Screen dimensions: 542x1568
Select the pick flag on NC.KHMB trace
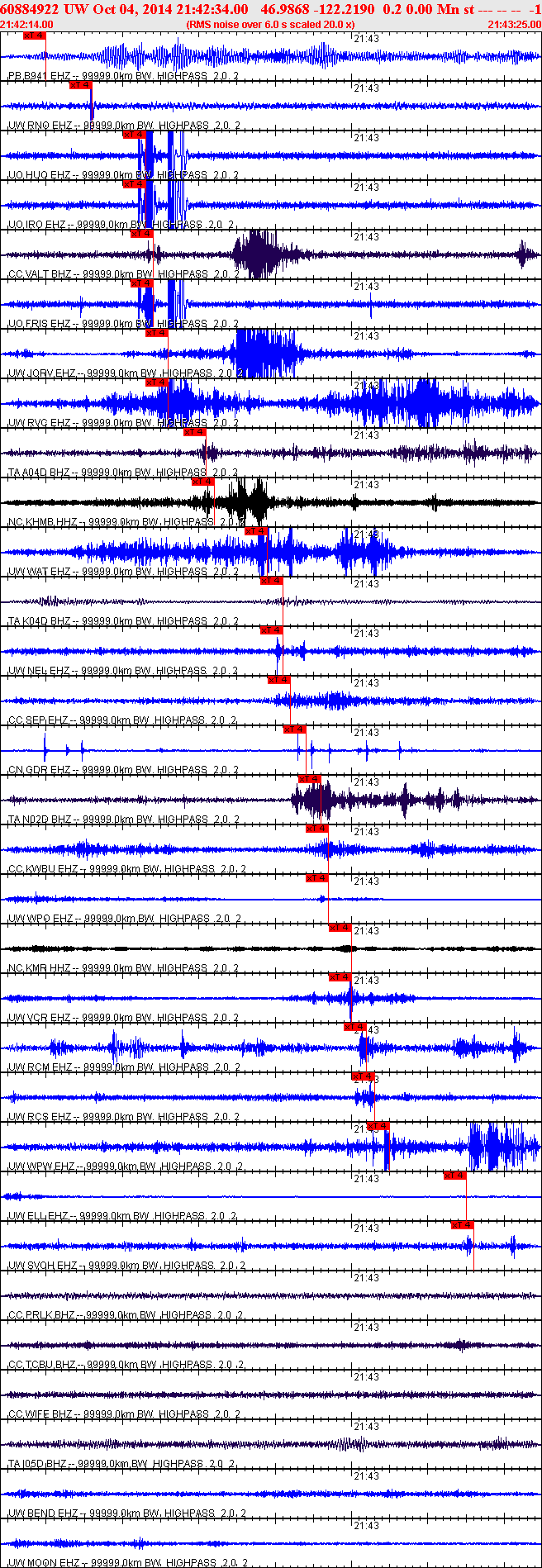click(202, 482)
